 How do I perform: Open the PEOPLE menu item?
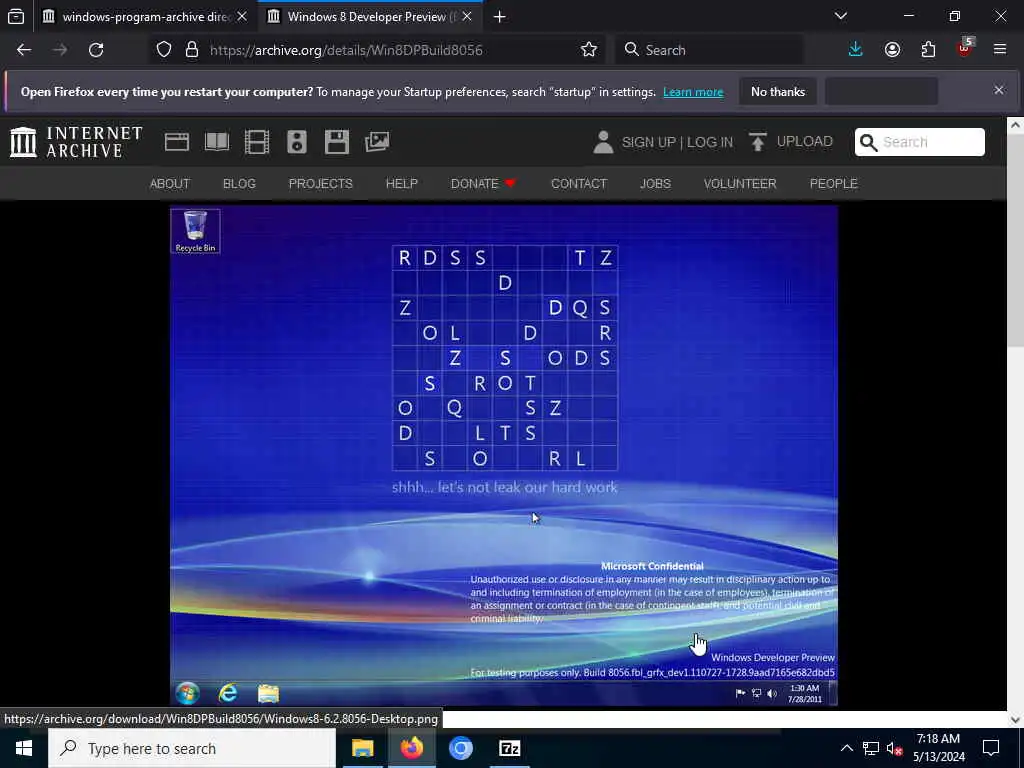point(833,184)
